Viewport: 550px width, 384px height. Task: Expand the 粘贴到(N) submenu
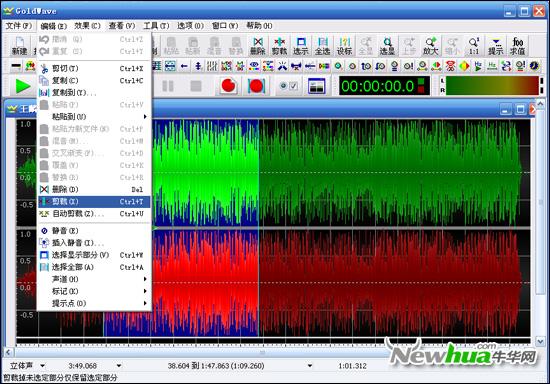point(94,116)
